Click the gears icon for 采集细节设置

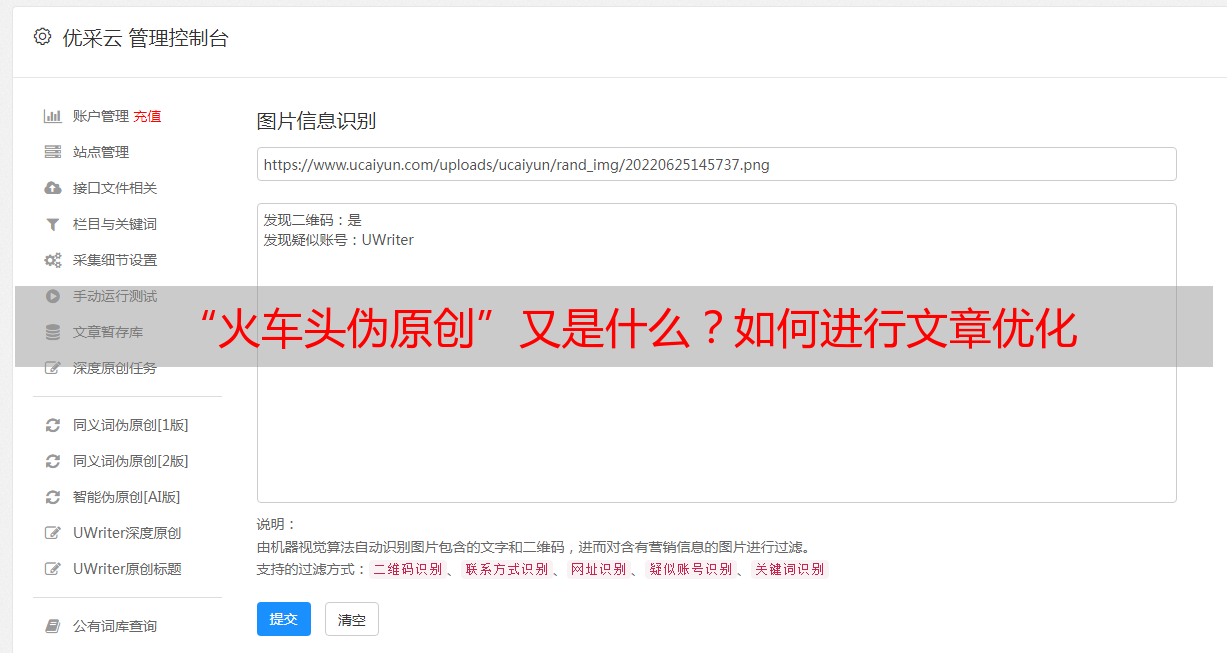pos(53,260)
